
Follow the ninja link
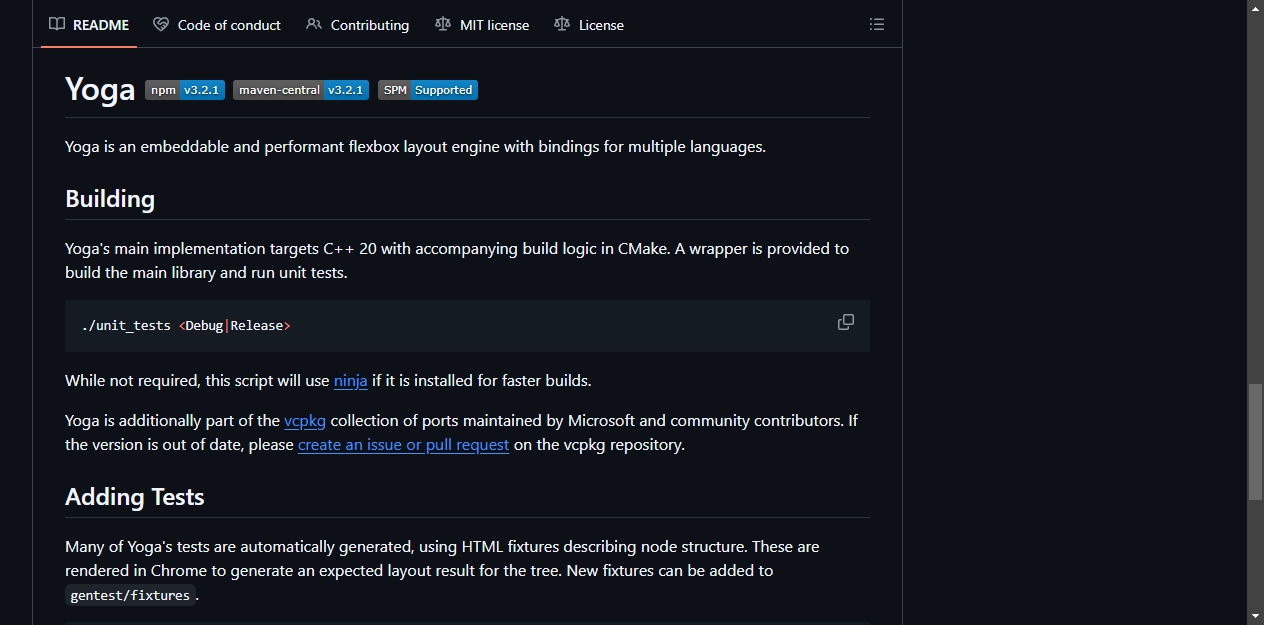point(351,380)
